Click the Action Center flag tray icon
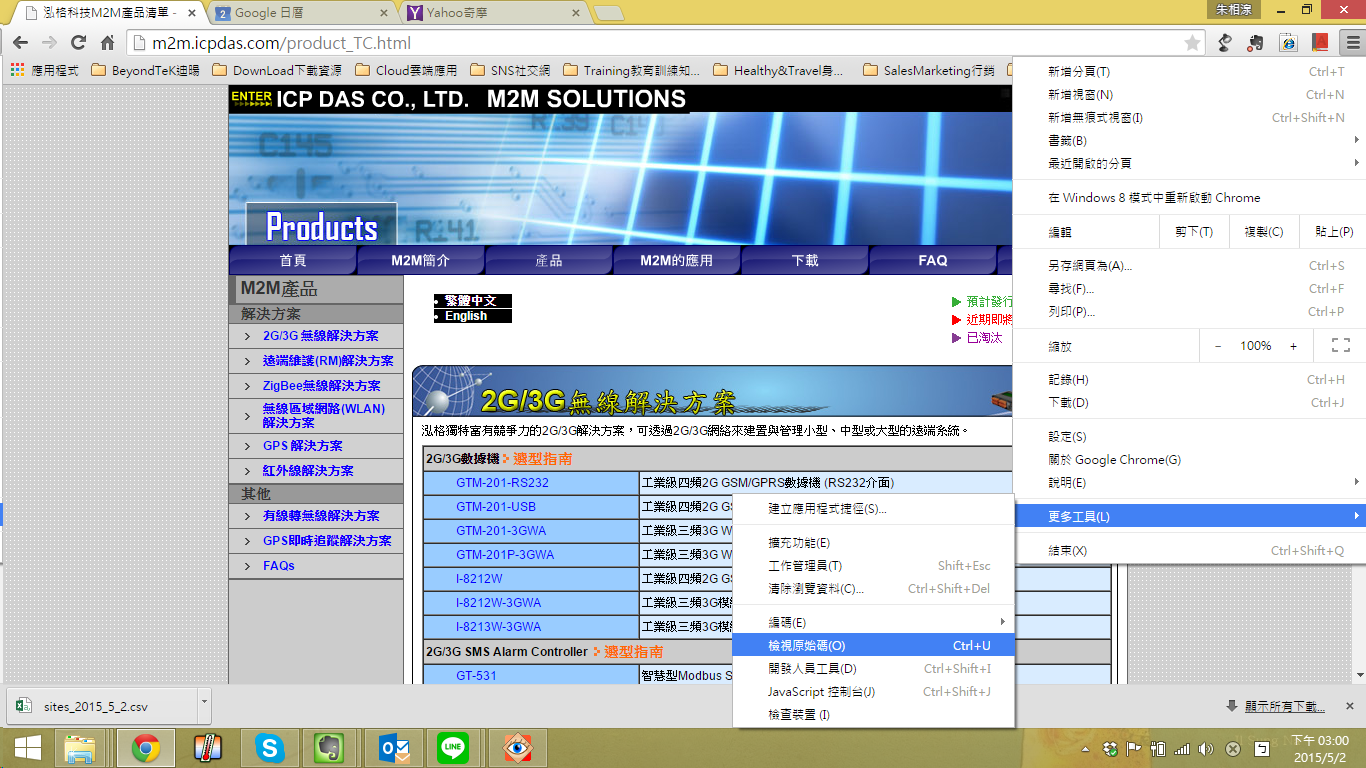This screenshot has height=768, width=1366. tap(1135, 748)
